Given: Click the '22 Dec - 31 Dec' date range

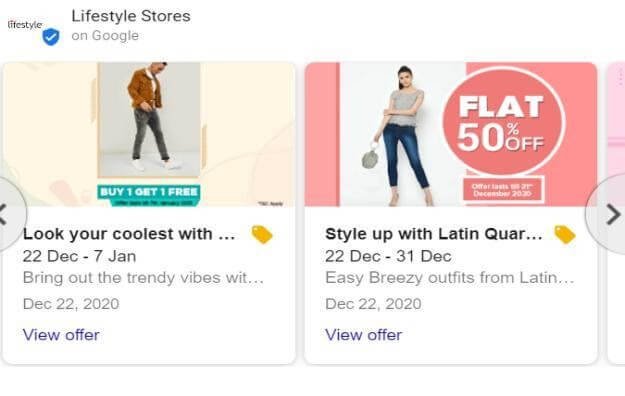Looking at the screenshot, I should pyautogui.click(x=388, y=256).
